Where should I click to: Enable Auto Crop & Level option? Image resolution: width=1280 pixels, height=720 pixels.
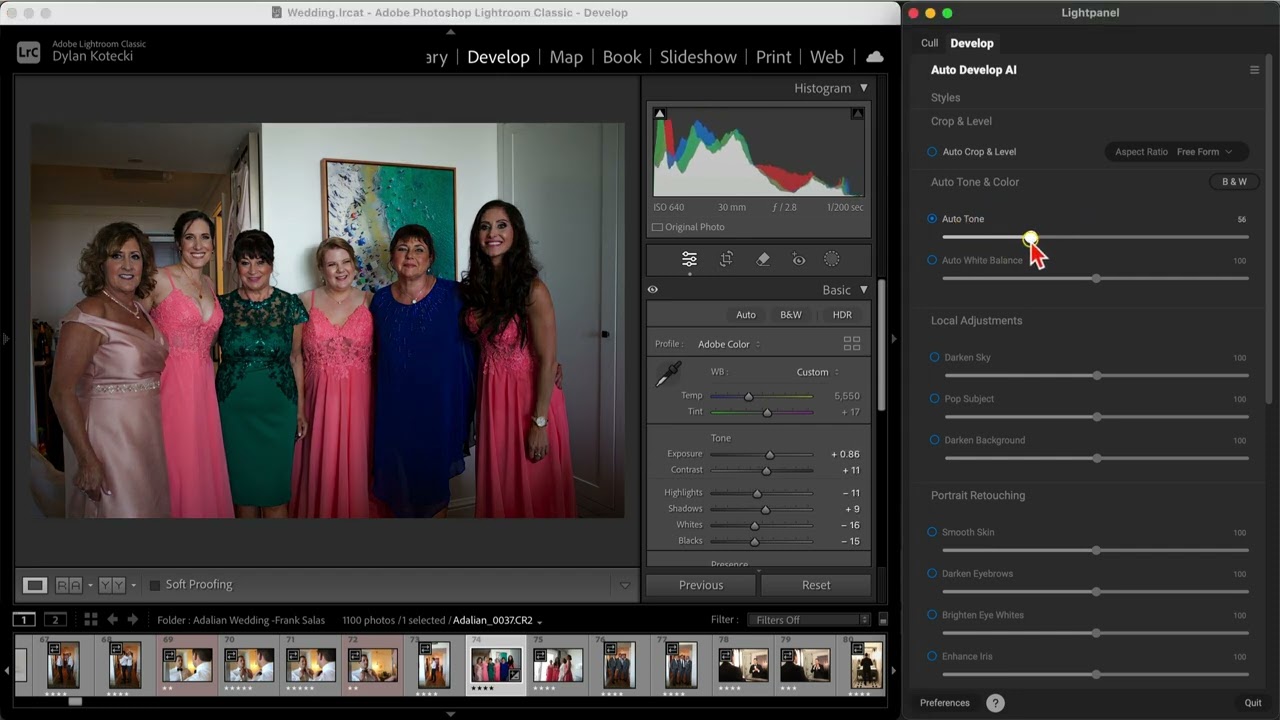coord(932,152)
